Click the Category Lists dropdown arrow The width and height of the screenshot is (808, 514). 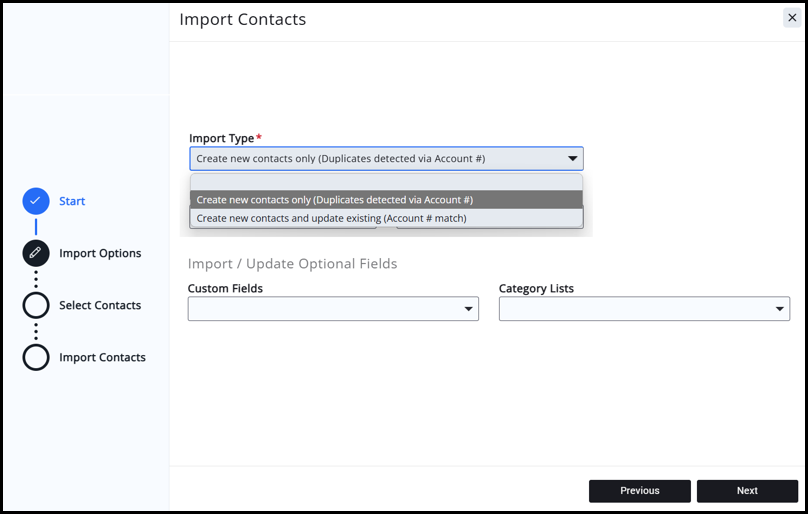(781, 310)
